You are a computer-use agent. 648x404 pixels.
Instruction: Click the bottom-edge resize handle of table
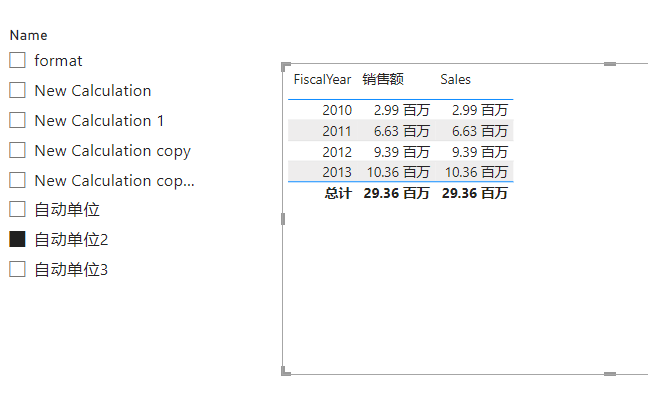pyautogui.click(x=610, y=374)
